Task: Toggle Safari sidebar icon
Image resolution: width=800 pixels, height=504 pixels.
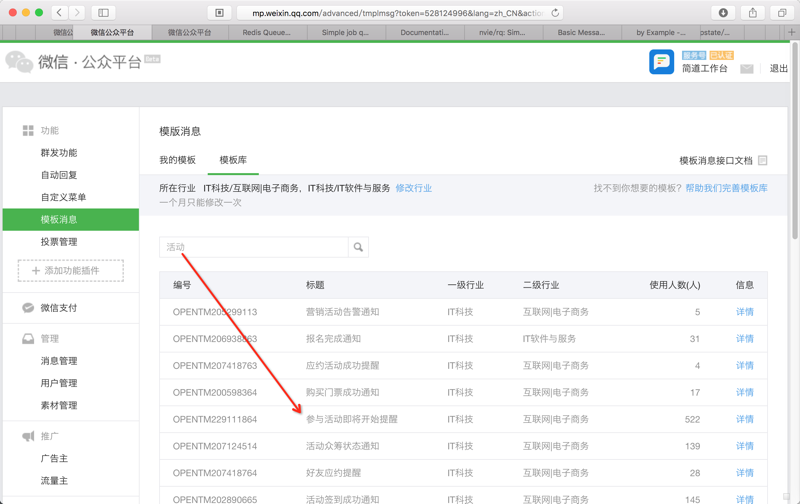Action: (103, 13)
